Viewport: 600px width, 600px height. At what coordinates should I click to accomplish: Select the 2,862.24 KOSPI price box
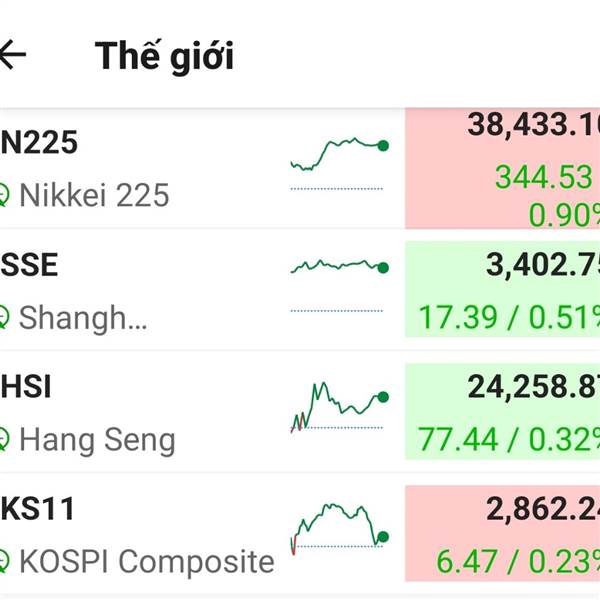click(x=502, y=533)
